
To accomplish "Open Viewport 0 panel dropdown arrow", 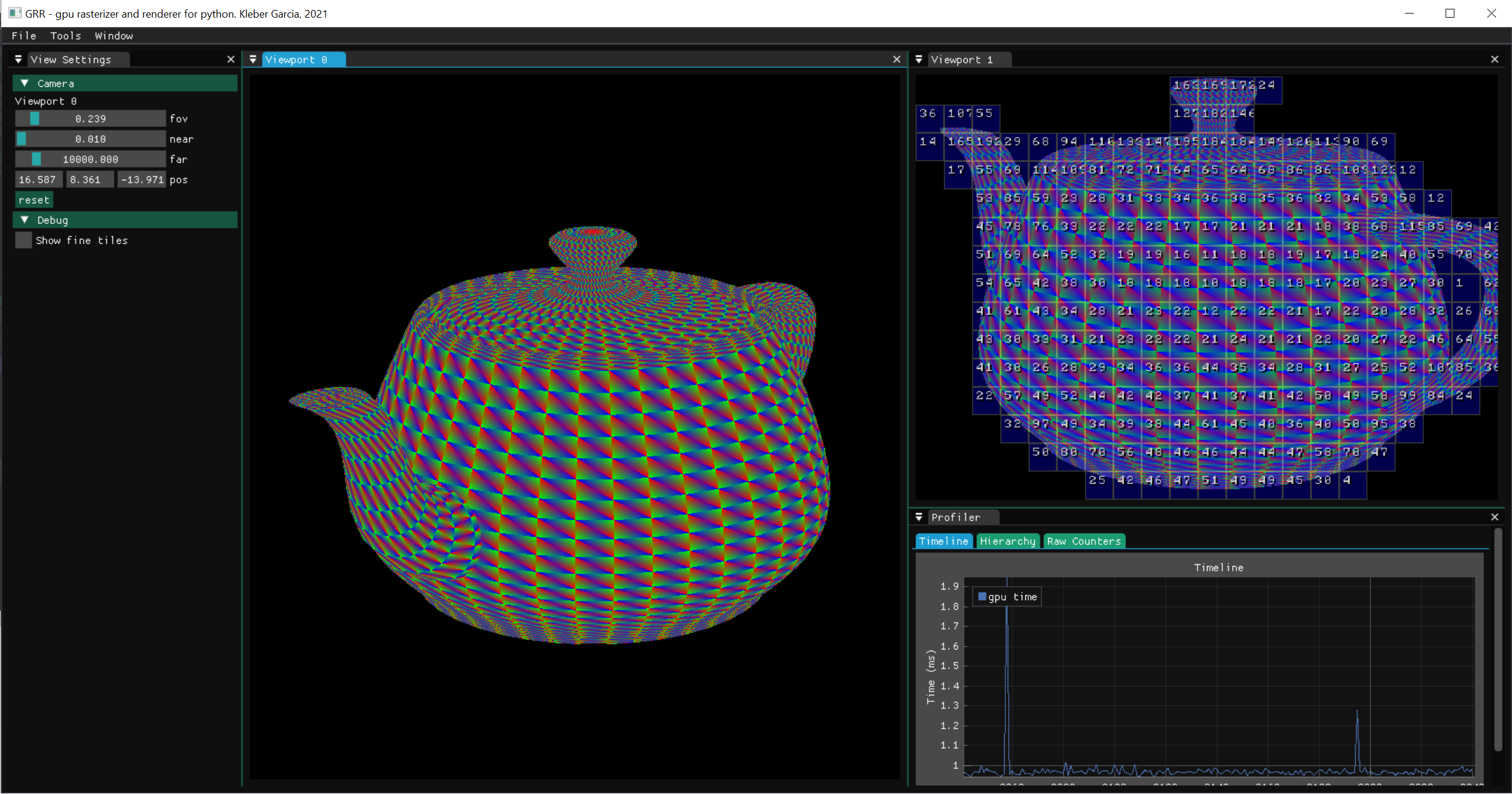I will coord(253,59).
